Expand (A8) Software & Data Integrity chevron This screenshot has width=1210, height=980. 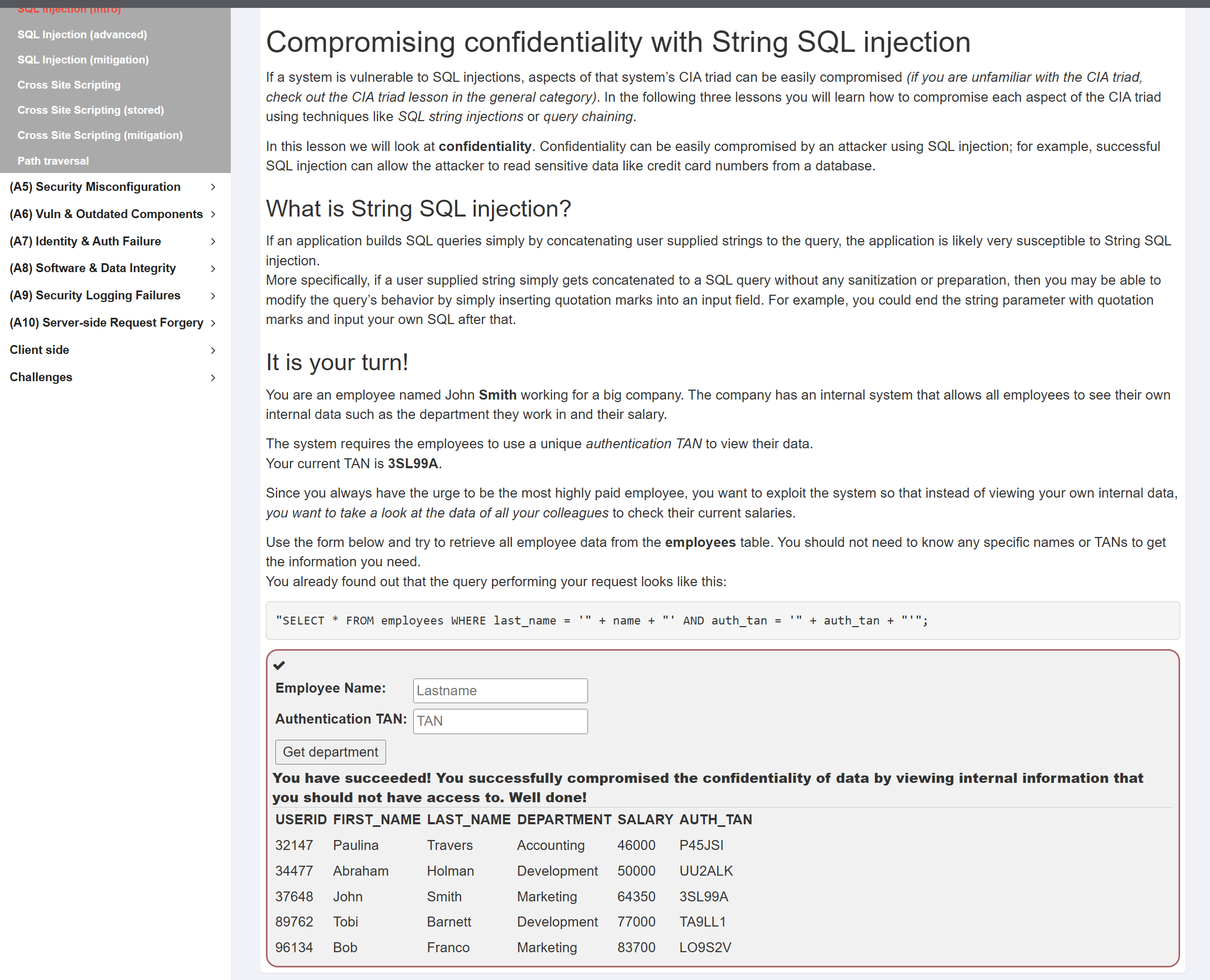[x=213, y=268]
